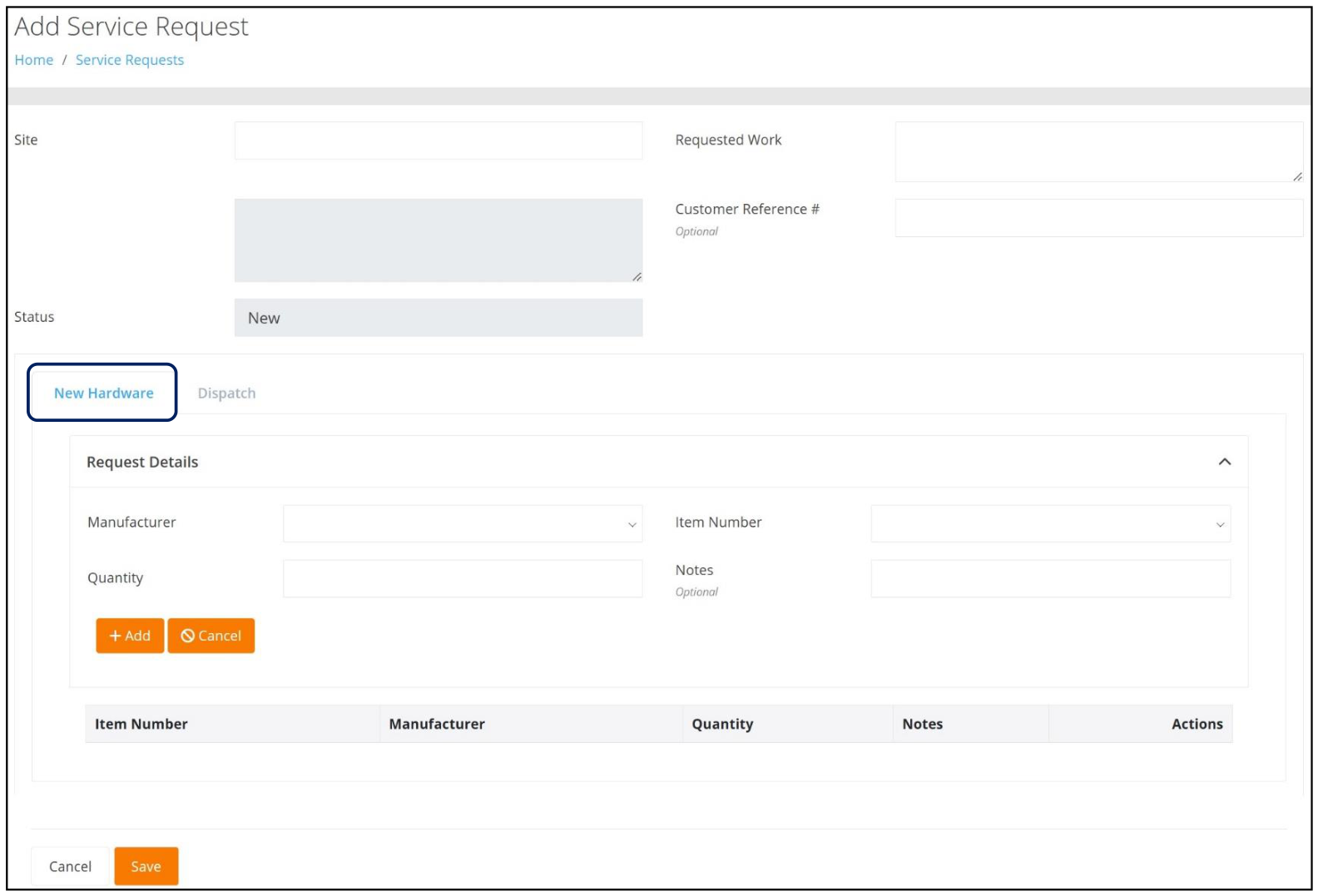Focus the Notes input field
Image resolution: width=1318 pixels, height=896 pixels.
point(1050,578)
